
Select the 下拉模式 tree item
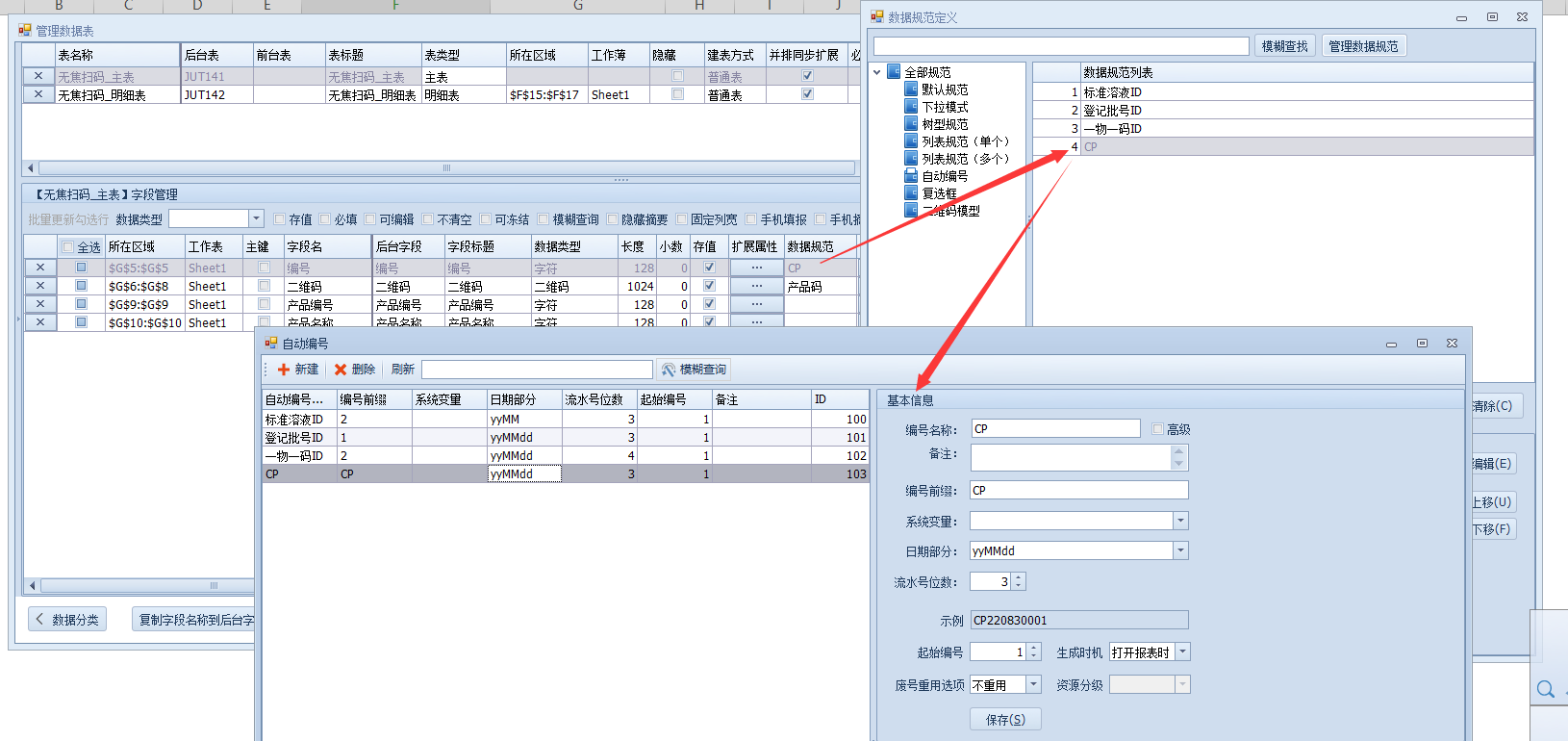point(944,107)
